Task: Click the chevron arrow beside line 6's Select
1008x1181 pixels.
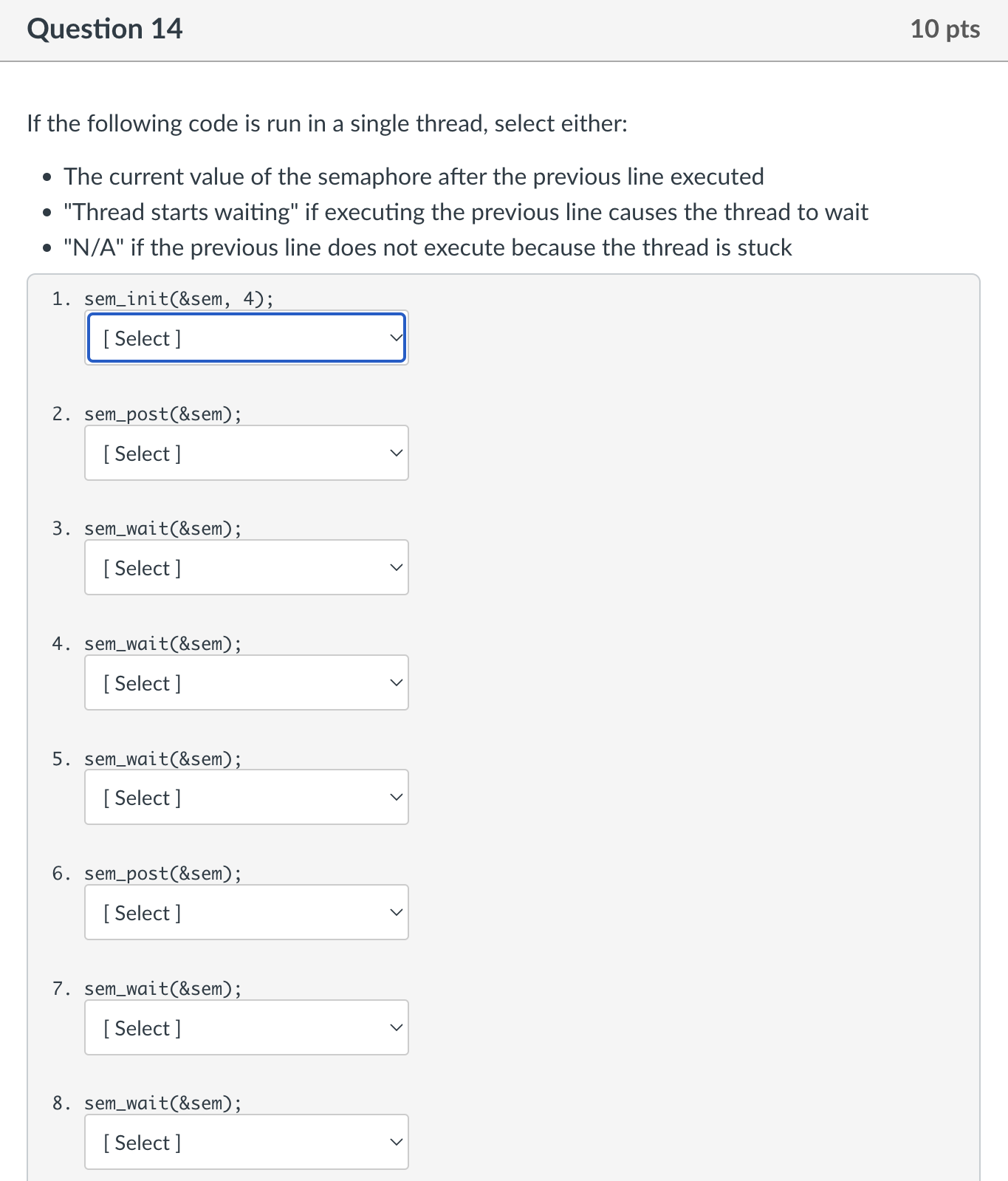Action: click(396, 912)
